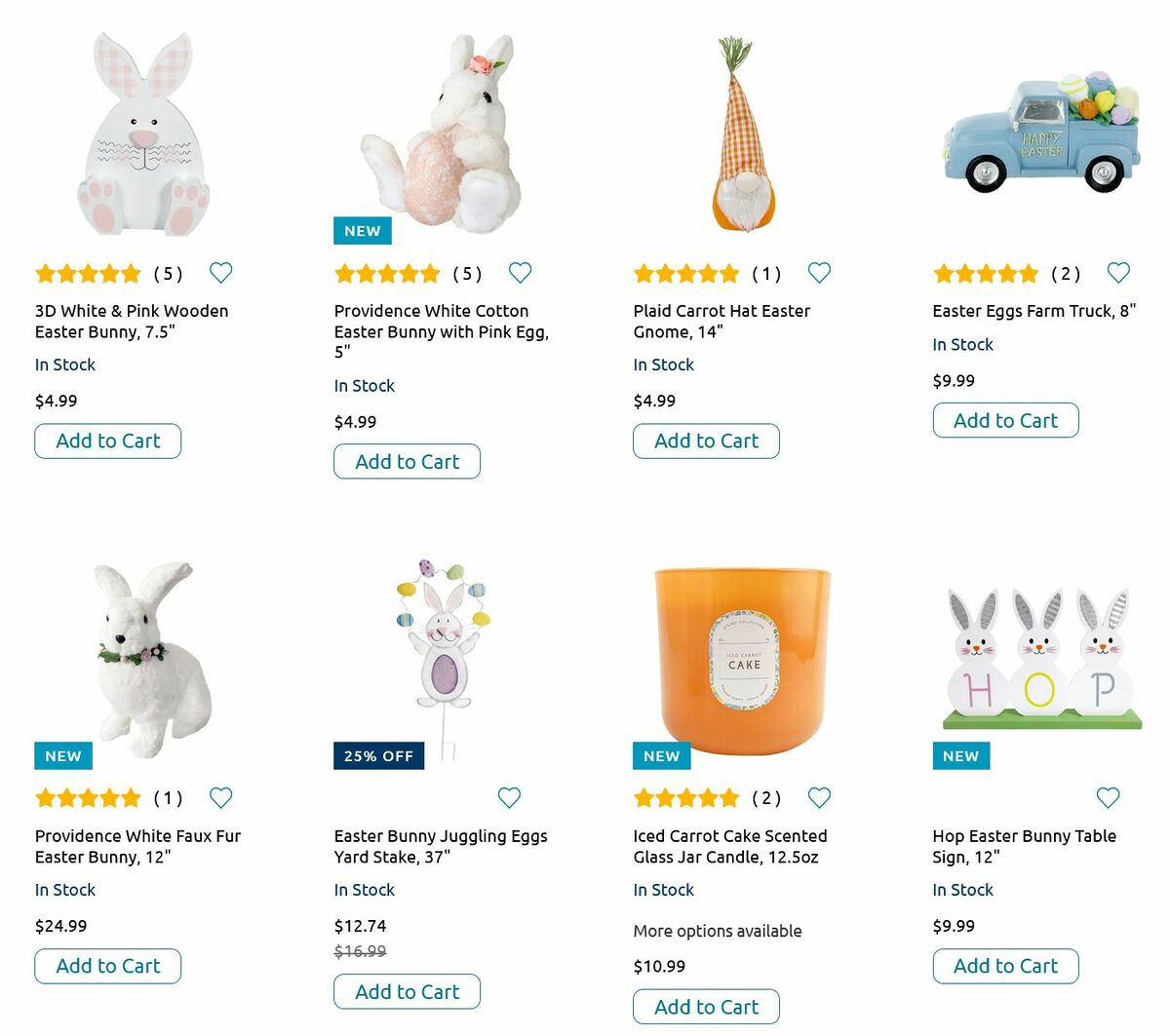Screen dimensions: 1170x1036
Task: Add Hop Bunny Table Sign to cart
Action: (1005, 966)
